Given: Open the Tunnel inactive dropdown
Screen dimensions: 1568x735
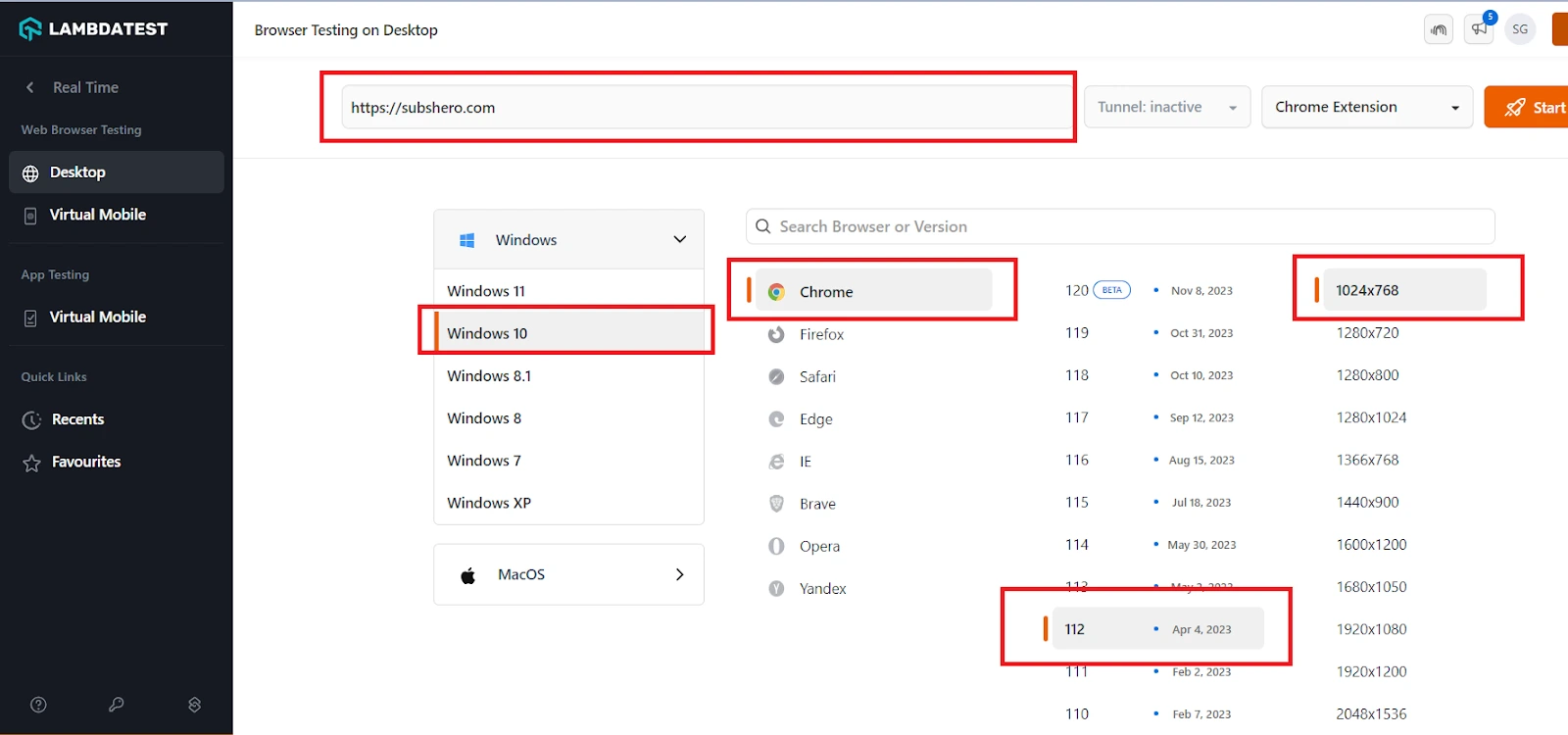Looking at the screenshot, I should [1166, 107].
